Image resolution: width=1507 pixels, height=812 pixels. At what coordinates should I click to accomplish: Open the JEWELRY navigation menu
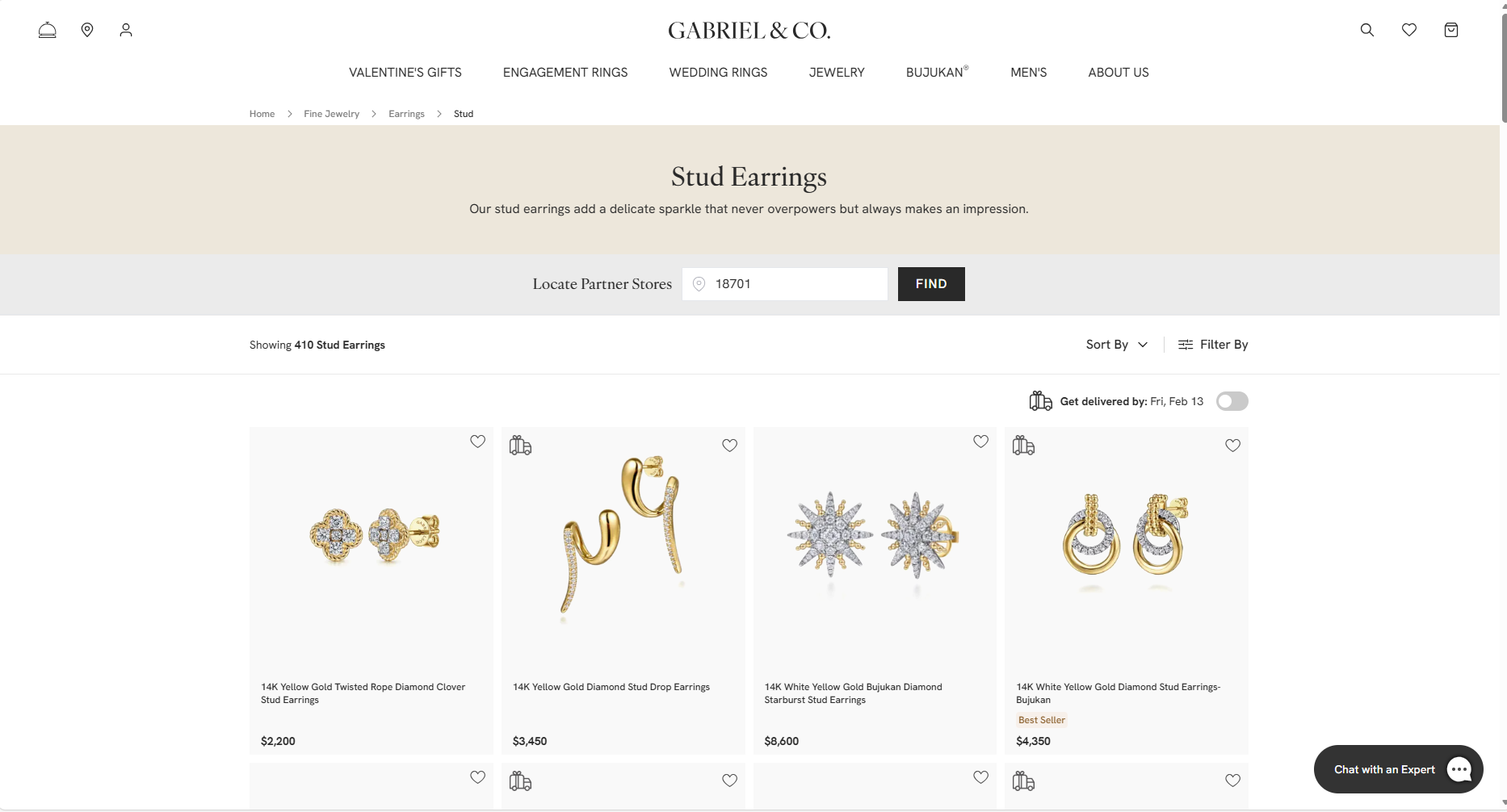[837, 73]
